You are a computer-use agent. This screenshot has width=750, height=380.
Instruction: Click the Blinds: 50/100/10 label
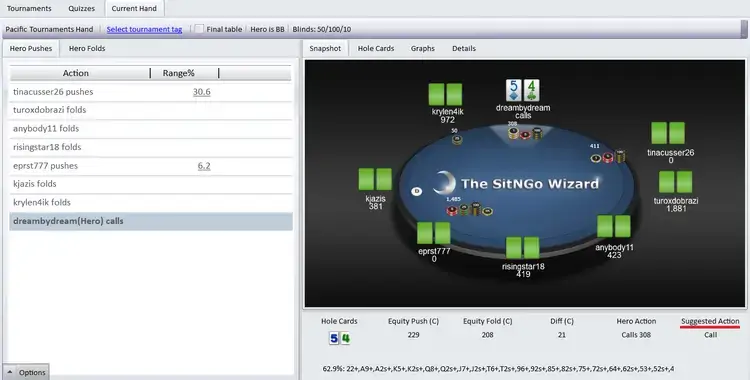tap(321, 29)
